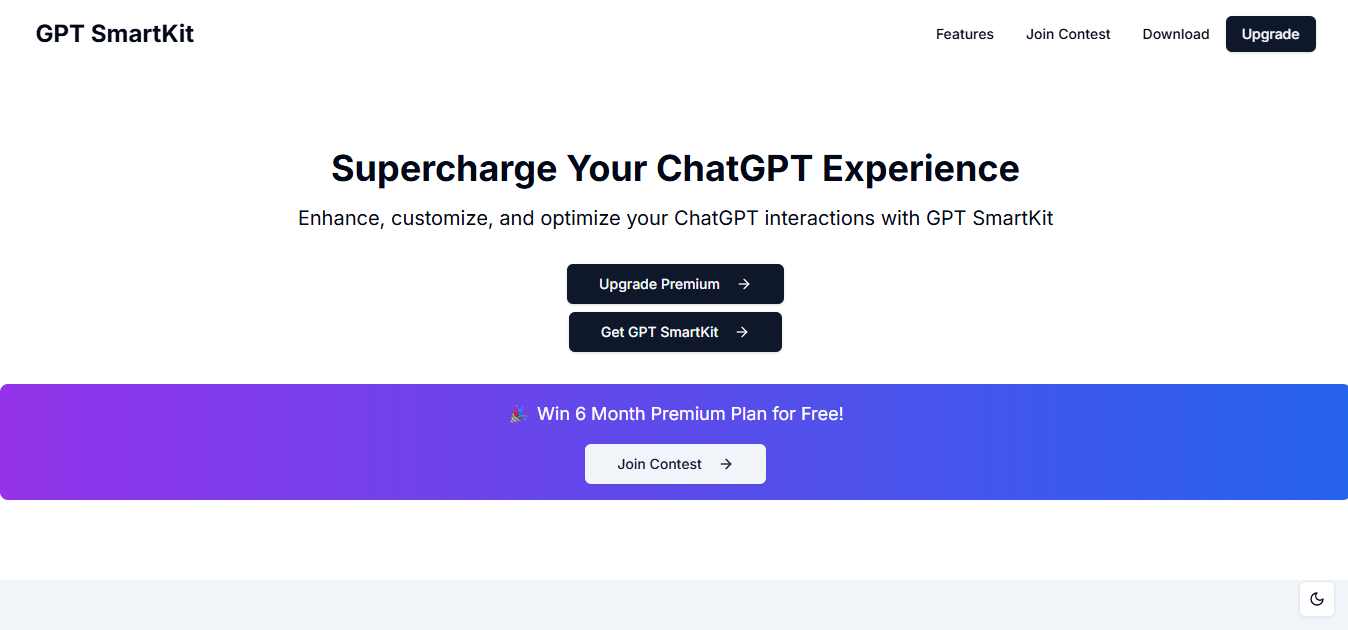Viewport: 1348px width, 630px height.
Task: Select Join Contest in the top navigation
Action: [1068, 34]
